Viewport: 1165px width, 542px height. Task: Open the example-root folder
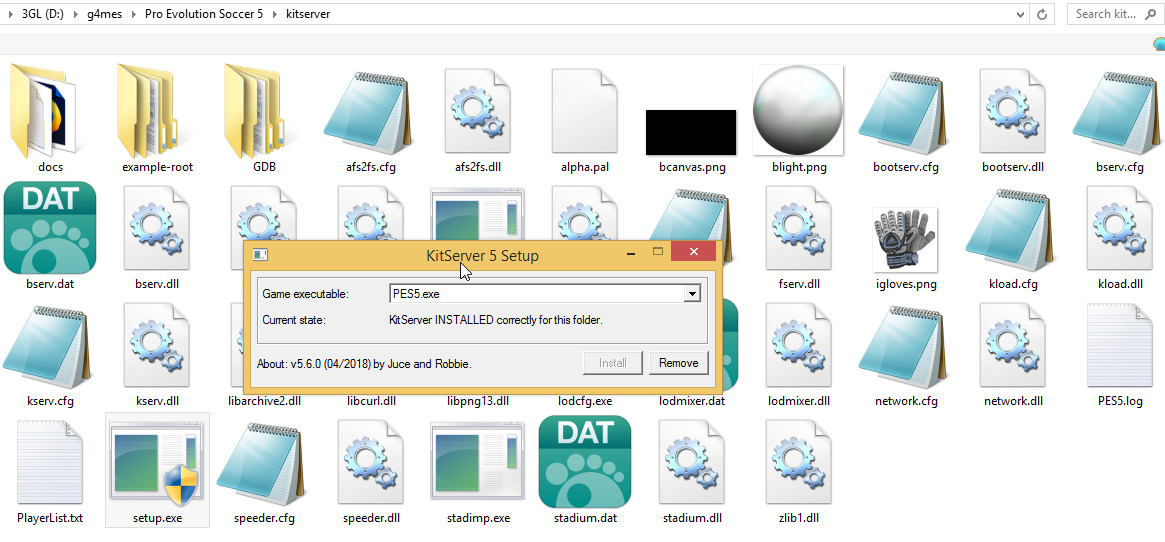click(154, 110)
